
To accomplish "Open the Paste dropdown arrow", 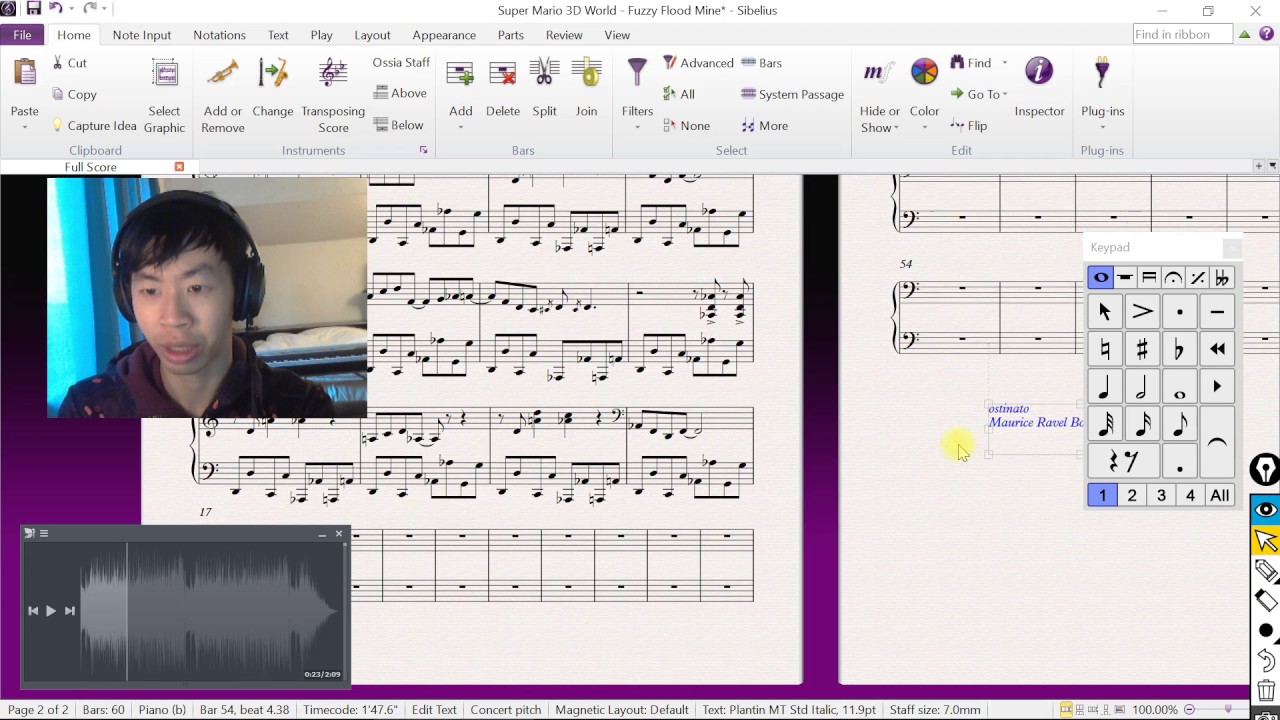I will [25, 127].
